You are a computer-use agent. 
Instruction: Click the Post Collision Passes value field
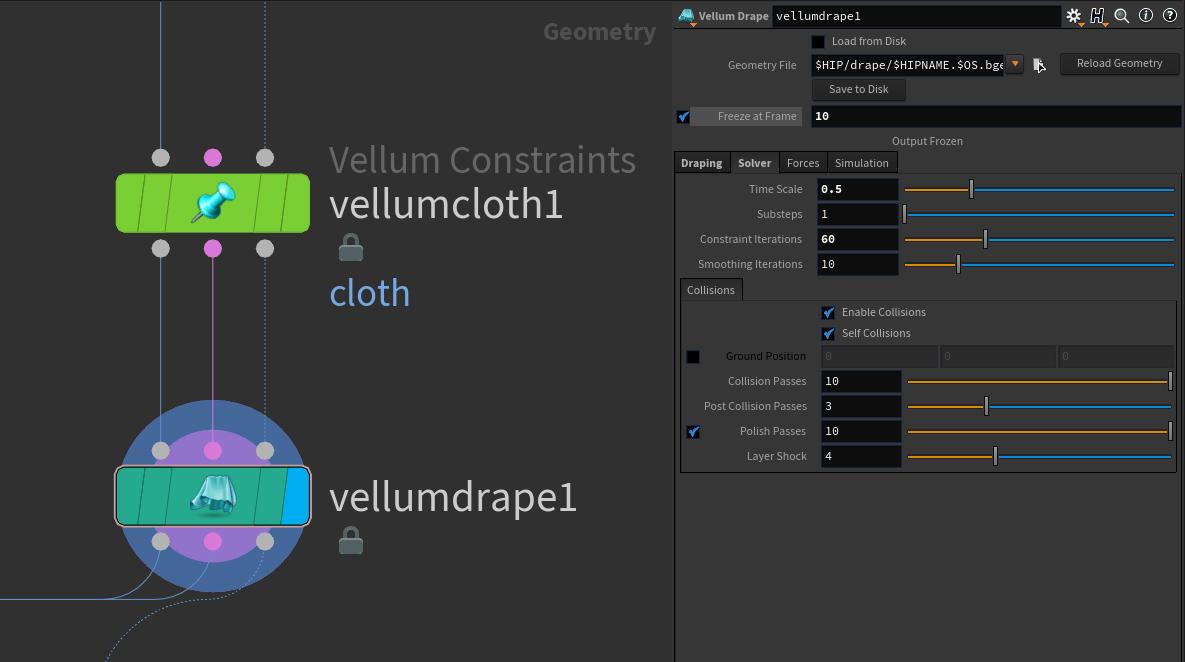[x=861, y=407]
